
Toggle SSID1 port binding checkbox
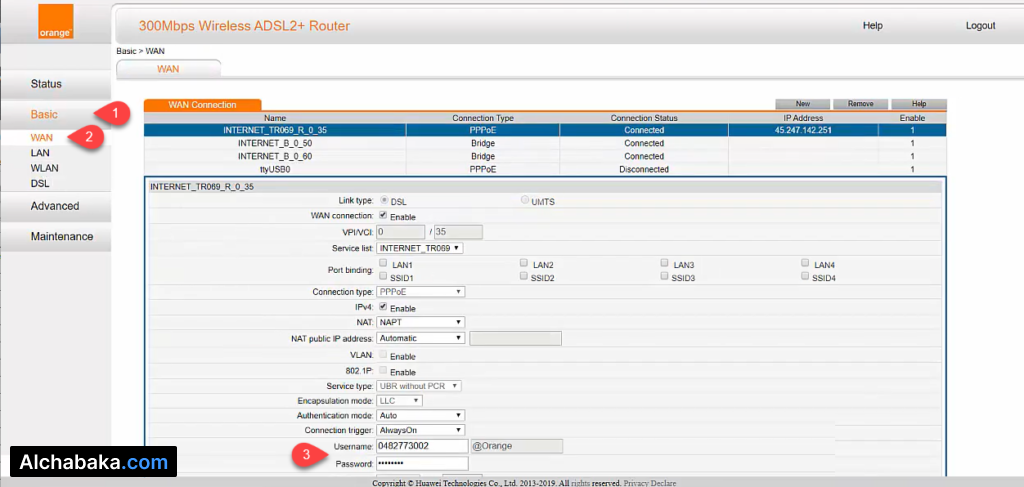click(383, 276)
